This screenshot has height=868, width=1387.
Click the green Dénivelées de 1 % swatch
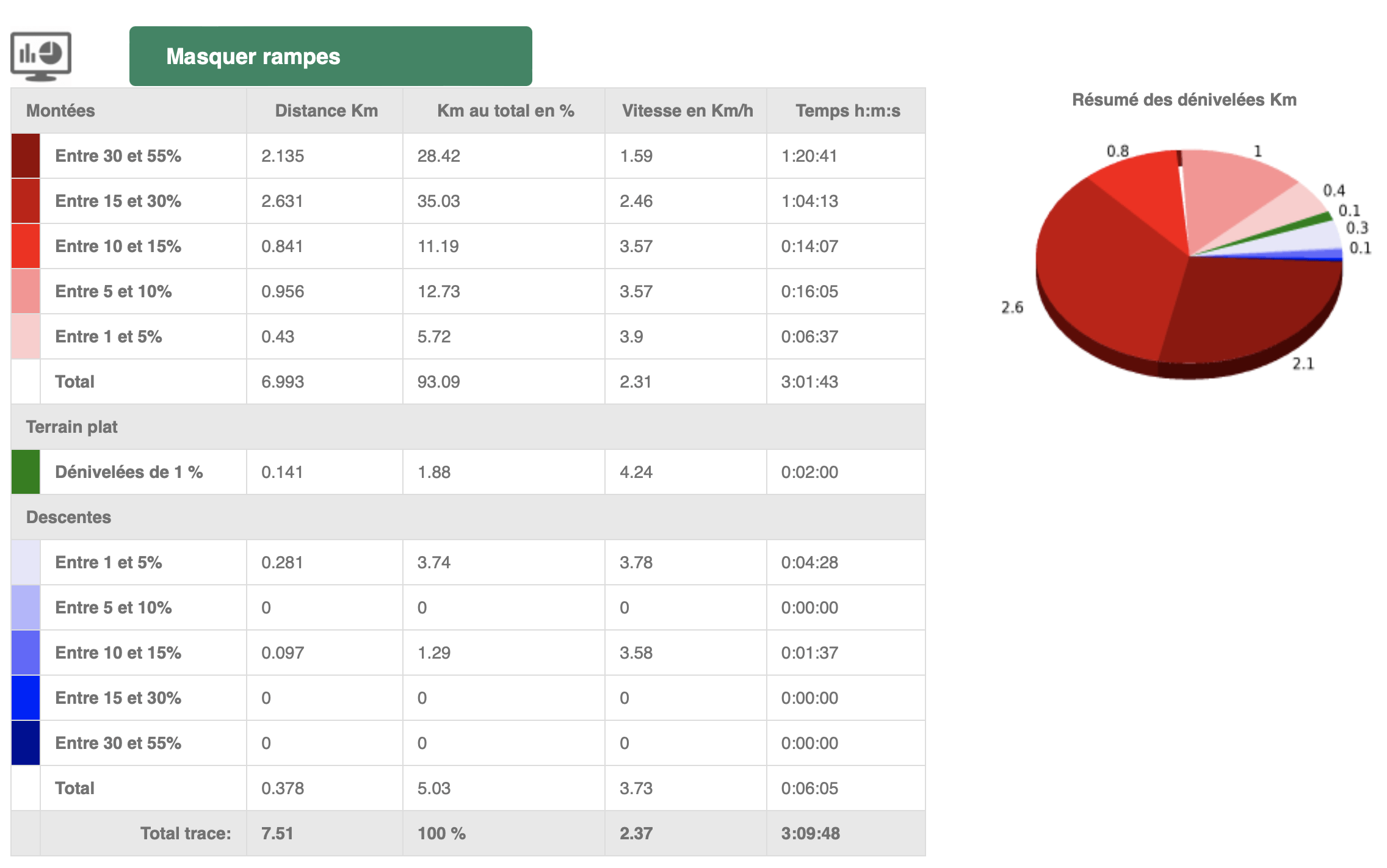click(26, 472)
